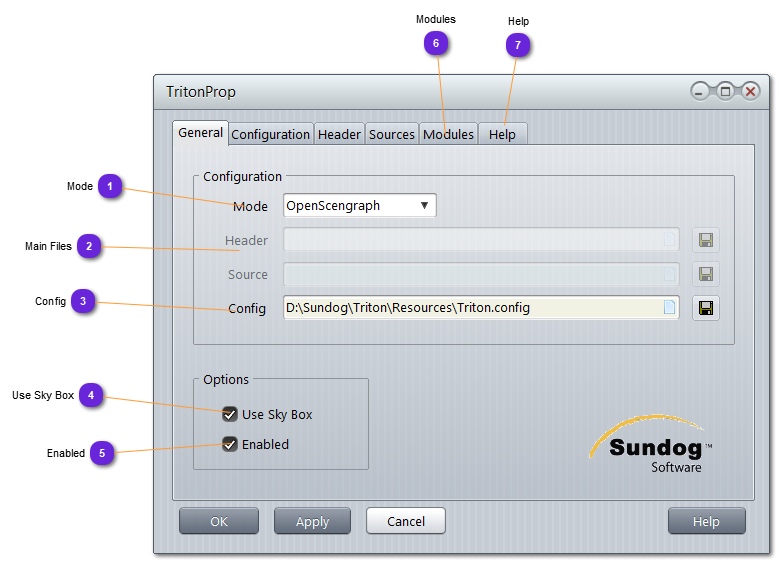Click annotation marker number 6 for Modules

[x=435, y=43]
